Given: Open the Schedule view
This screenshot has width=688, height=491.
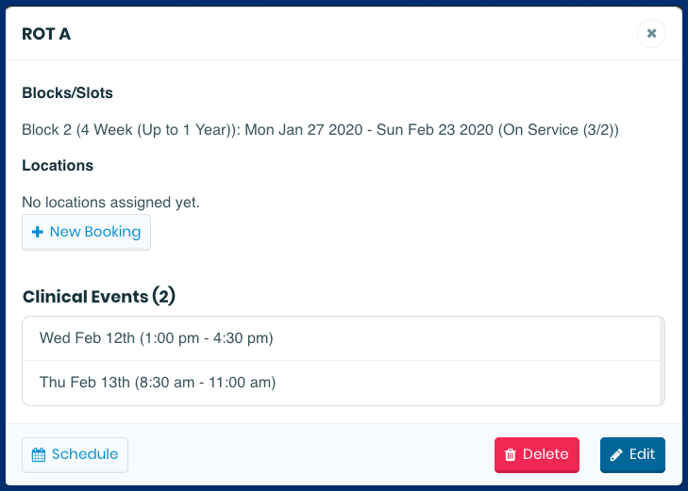Looking at the screenshot, I should (75, 455).
